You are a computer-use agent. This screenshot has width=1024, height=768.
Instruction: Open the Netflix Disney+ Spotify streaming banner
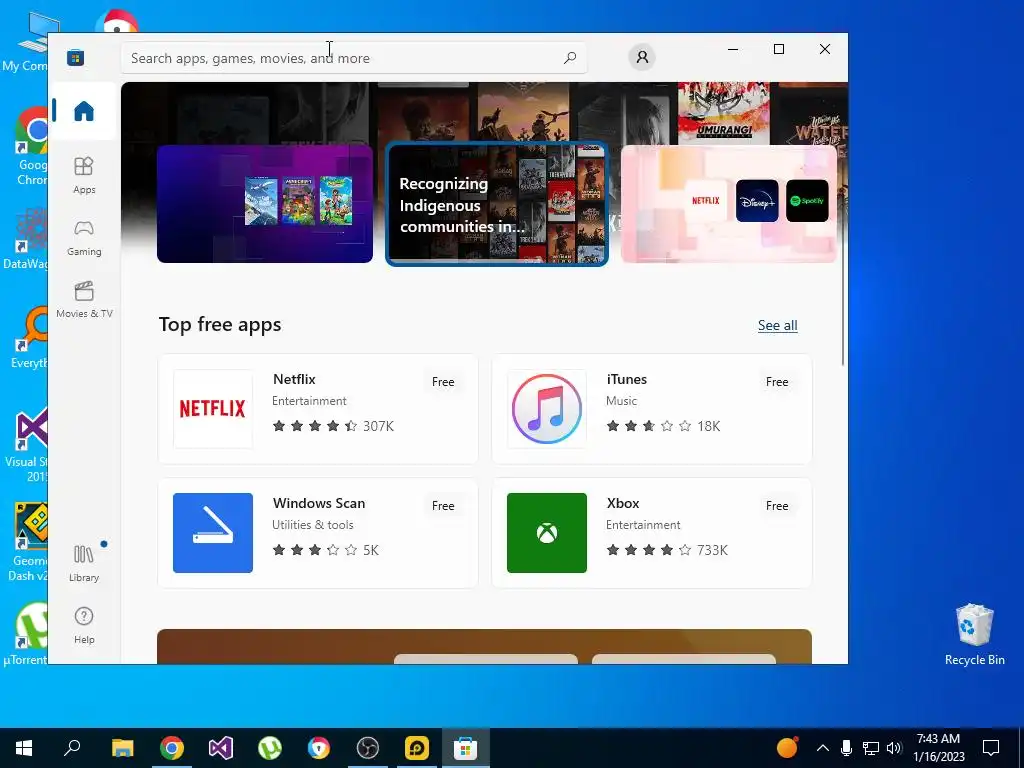pos(729,204)
